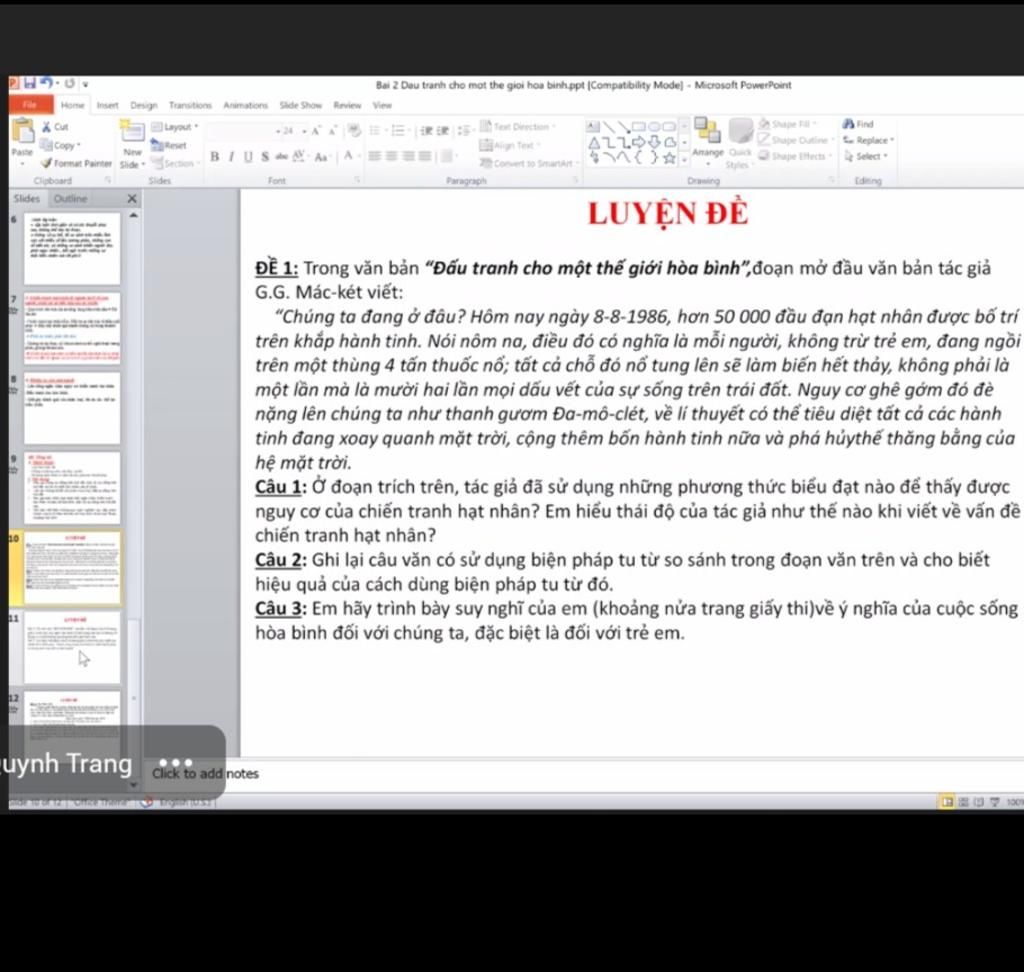Pick the triangle shape in shapes gallery

[594, 142]
